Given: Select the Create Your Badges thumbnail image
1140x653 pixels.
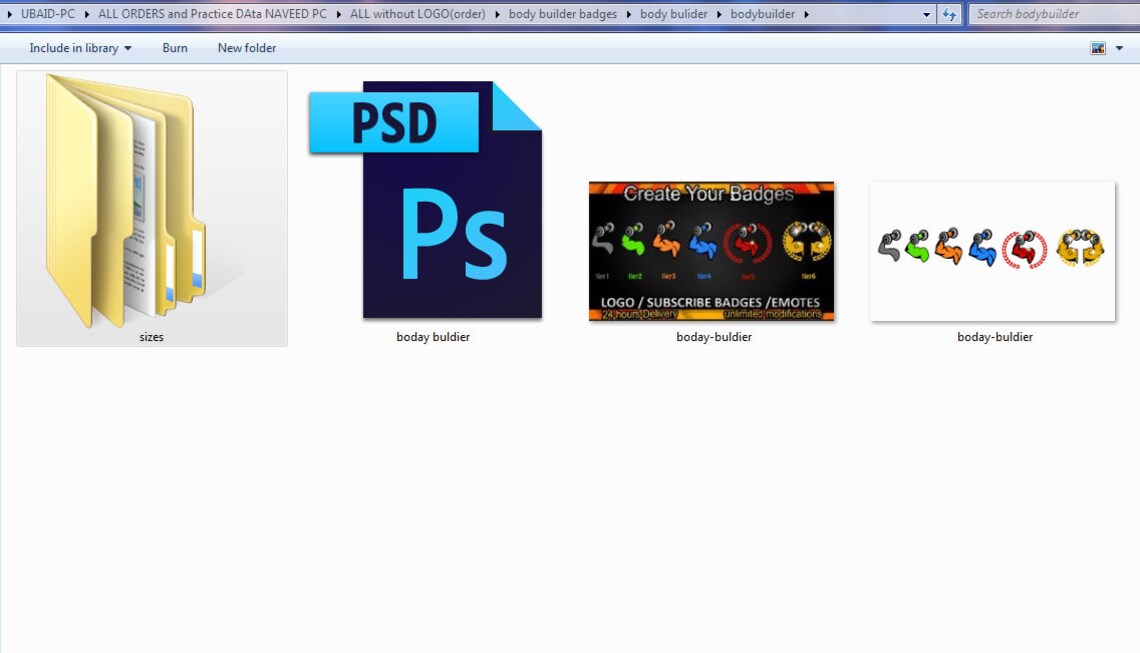Looking at the screenshot, I should click(x=711, y=251).
